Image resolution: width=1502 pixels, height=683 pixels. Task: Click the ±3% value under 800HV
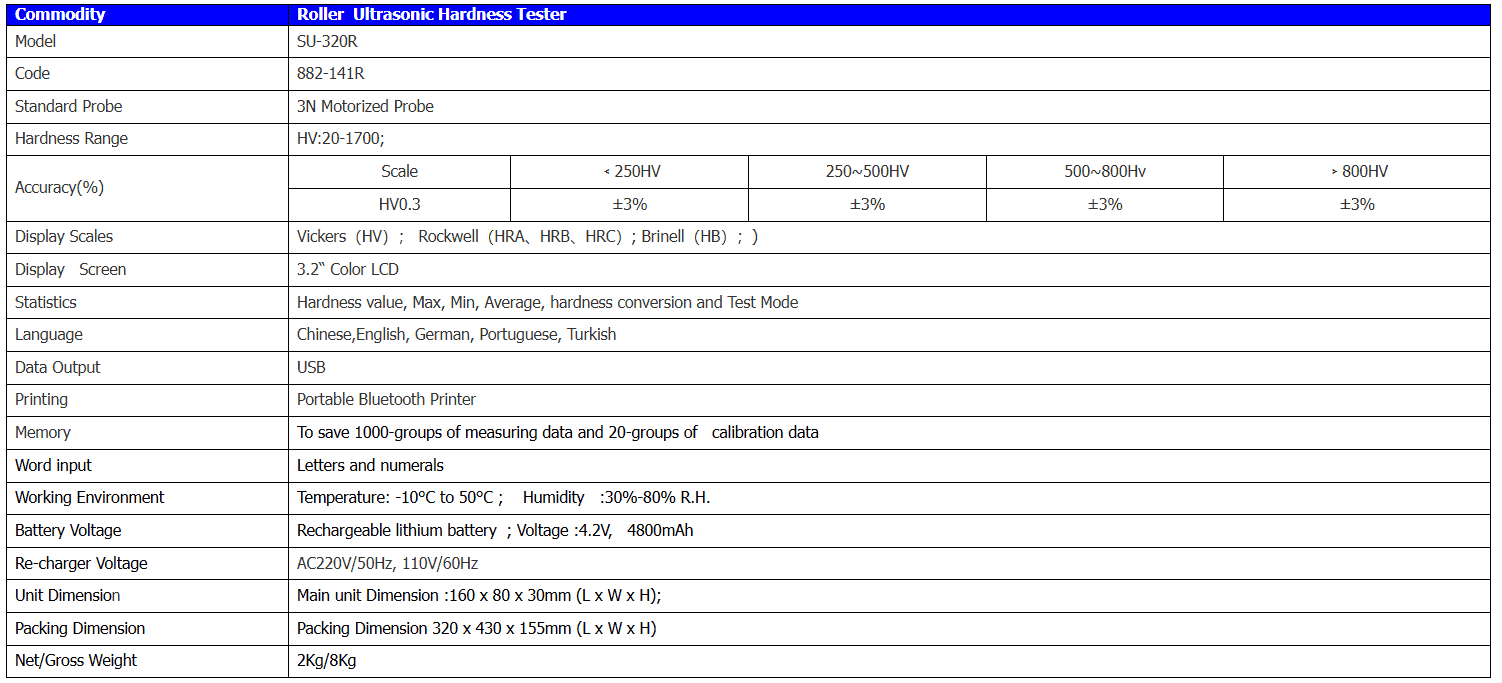pos(1357,204)
